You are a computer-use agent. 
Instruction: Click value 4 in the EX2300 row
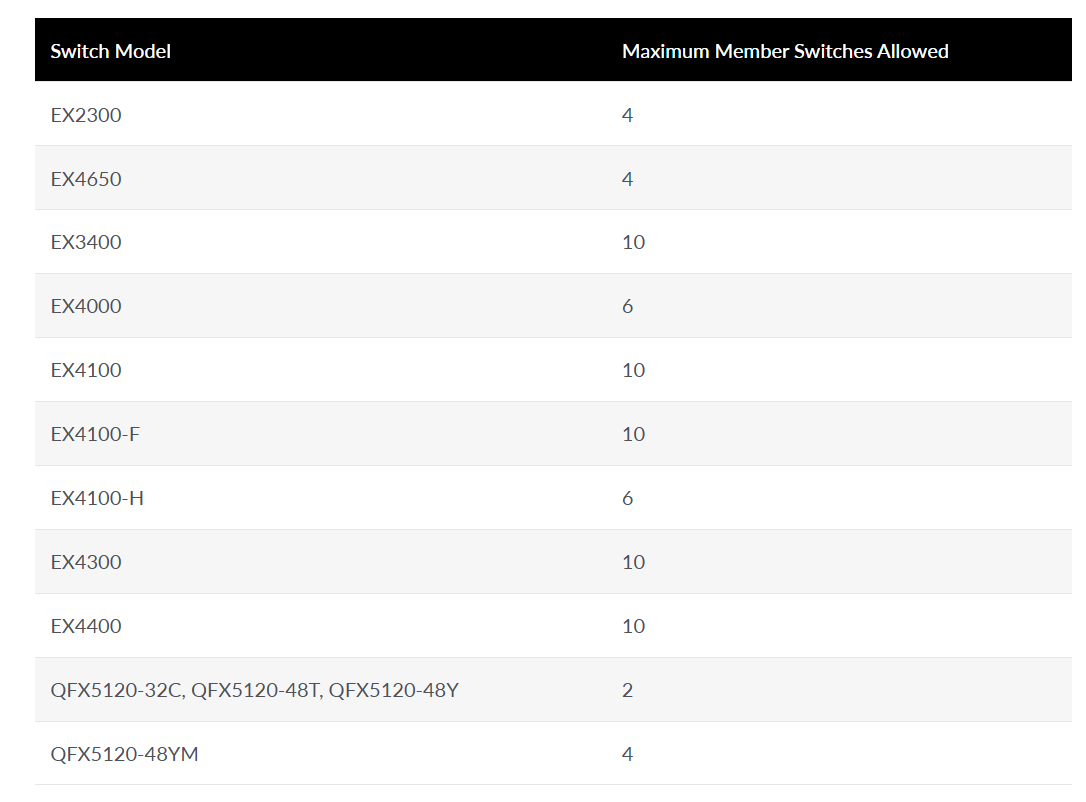627,115
